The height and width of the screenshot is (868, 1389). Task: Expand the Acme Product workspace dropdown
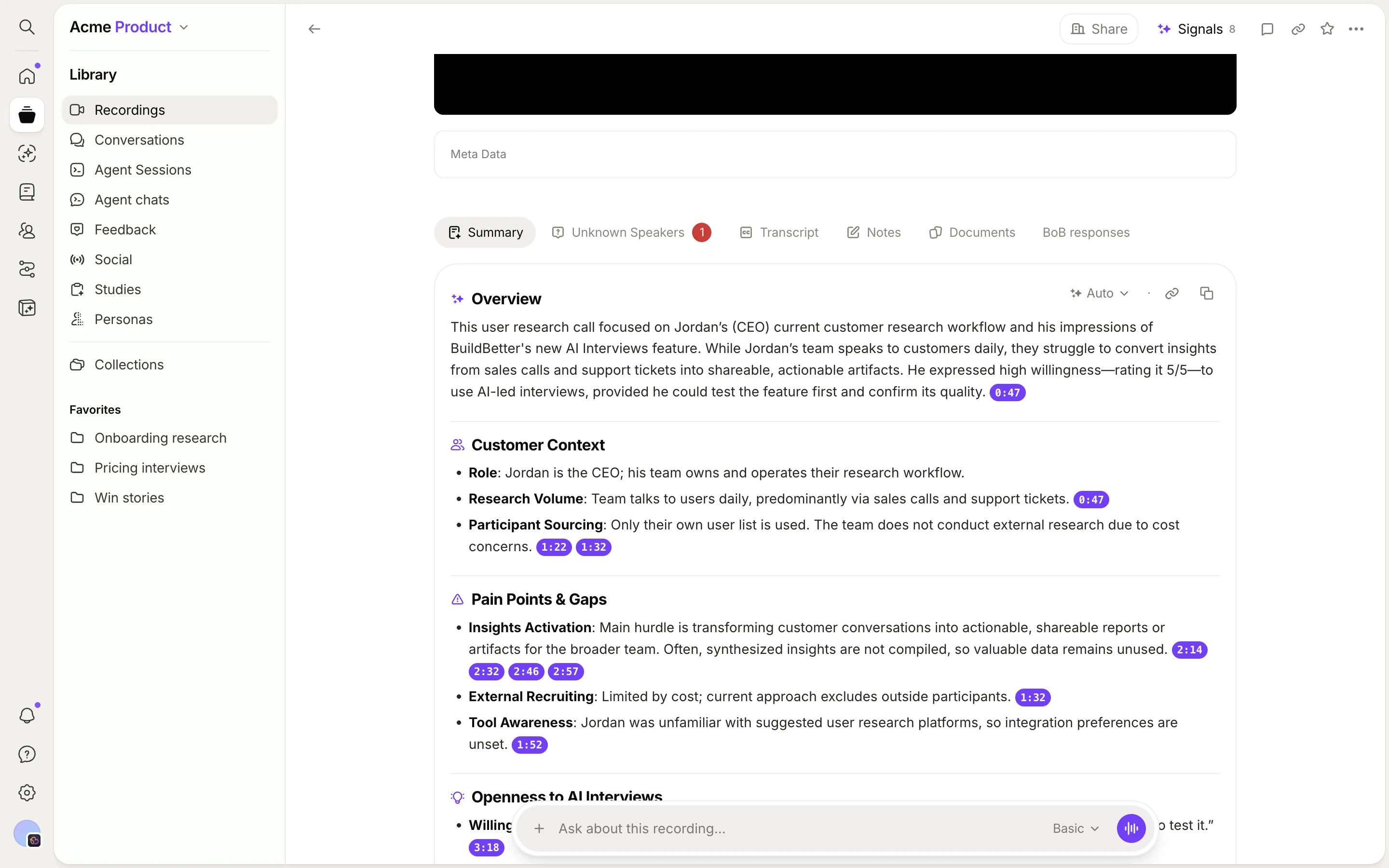[129, 27]
